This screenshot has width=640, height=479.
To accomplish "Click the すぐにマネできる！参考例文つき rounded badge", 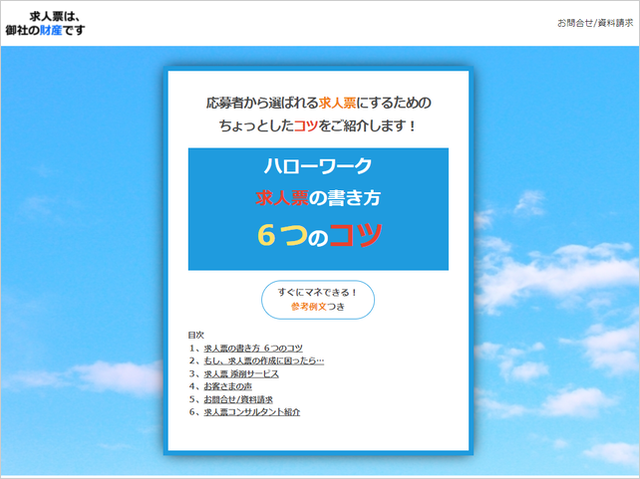I will (x=318, y=299).
